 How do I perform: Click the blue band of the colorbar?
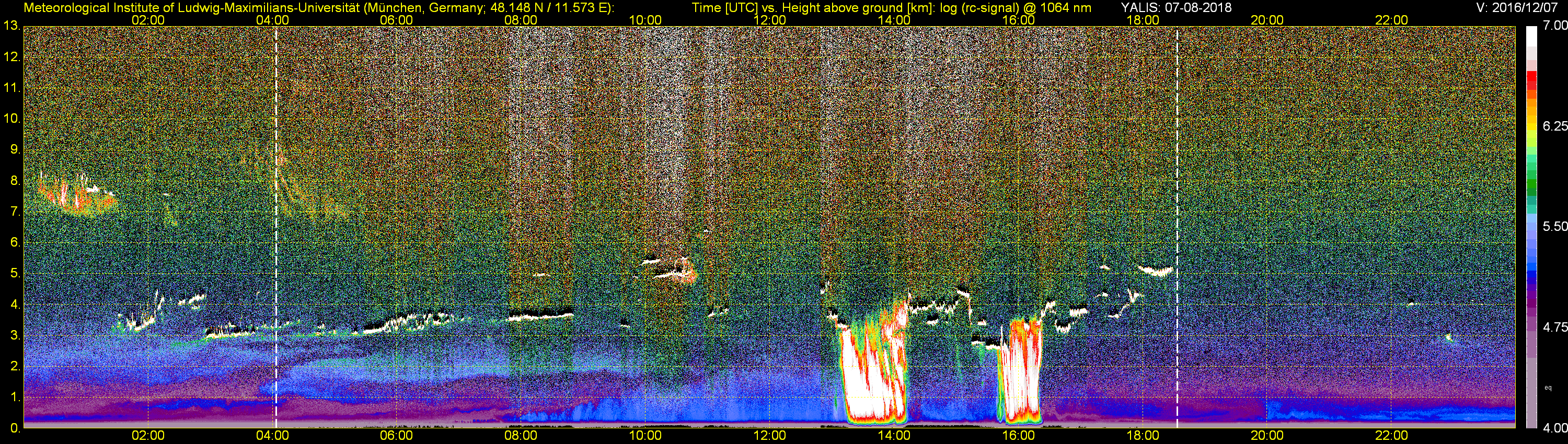[x=1531, y=267]
